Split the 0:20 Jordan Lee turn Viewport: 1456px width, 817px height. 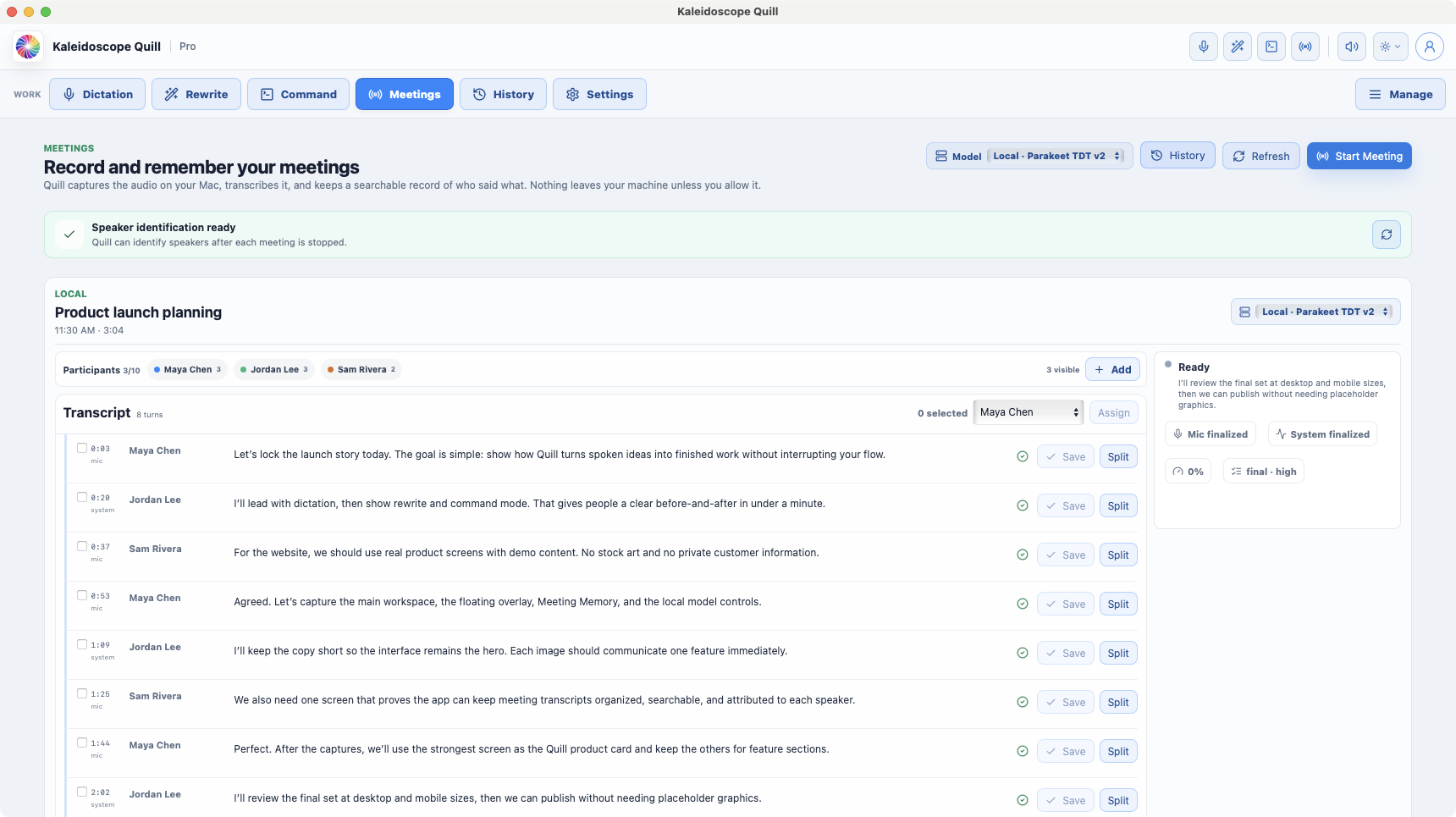1117,505
